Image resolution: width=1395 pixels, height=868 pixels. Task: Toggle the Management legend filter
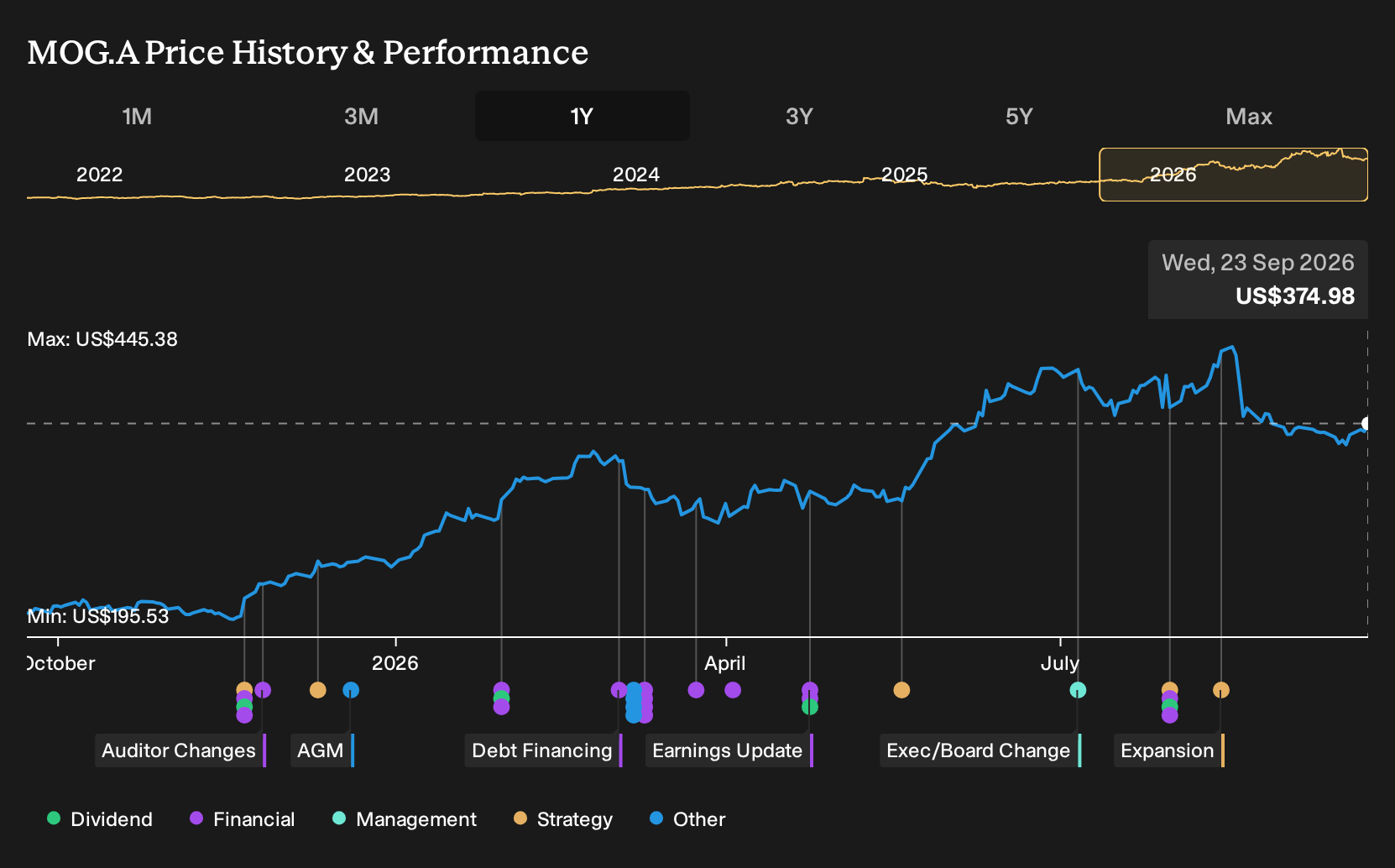click(x=405, y=819)
